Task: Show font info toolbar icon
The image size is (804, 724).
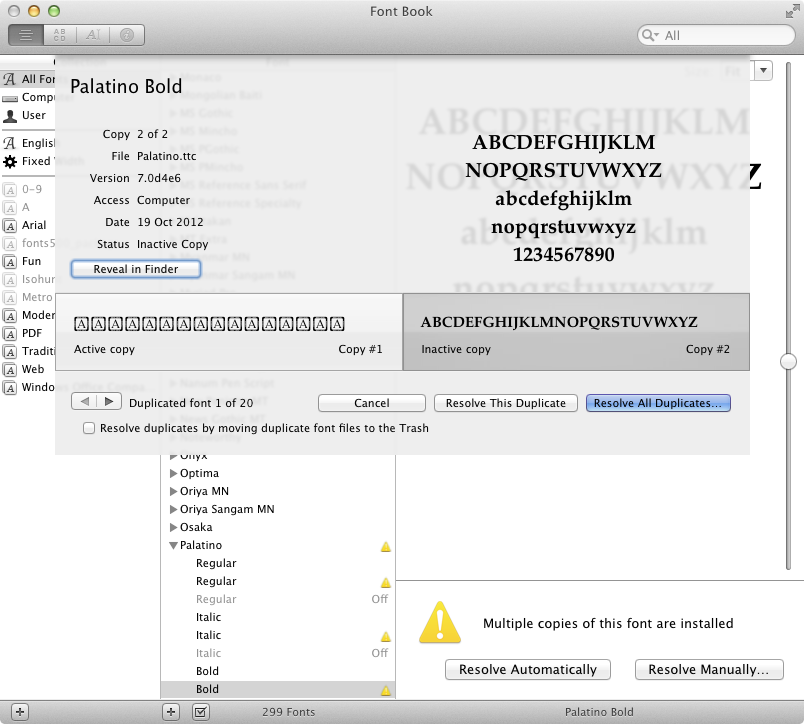Action: 127,35
